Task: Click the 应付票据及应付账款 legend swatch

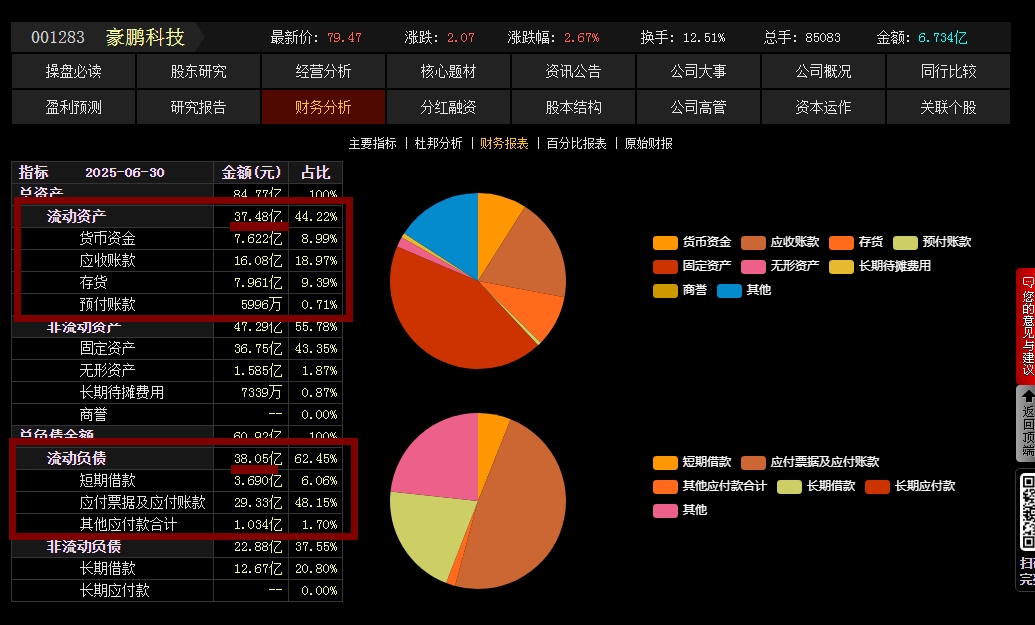Action: 753,463
